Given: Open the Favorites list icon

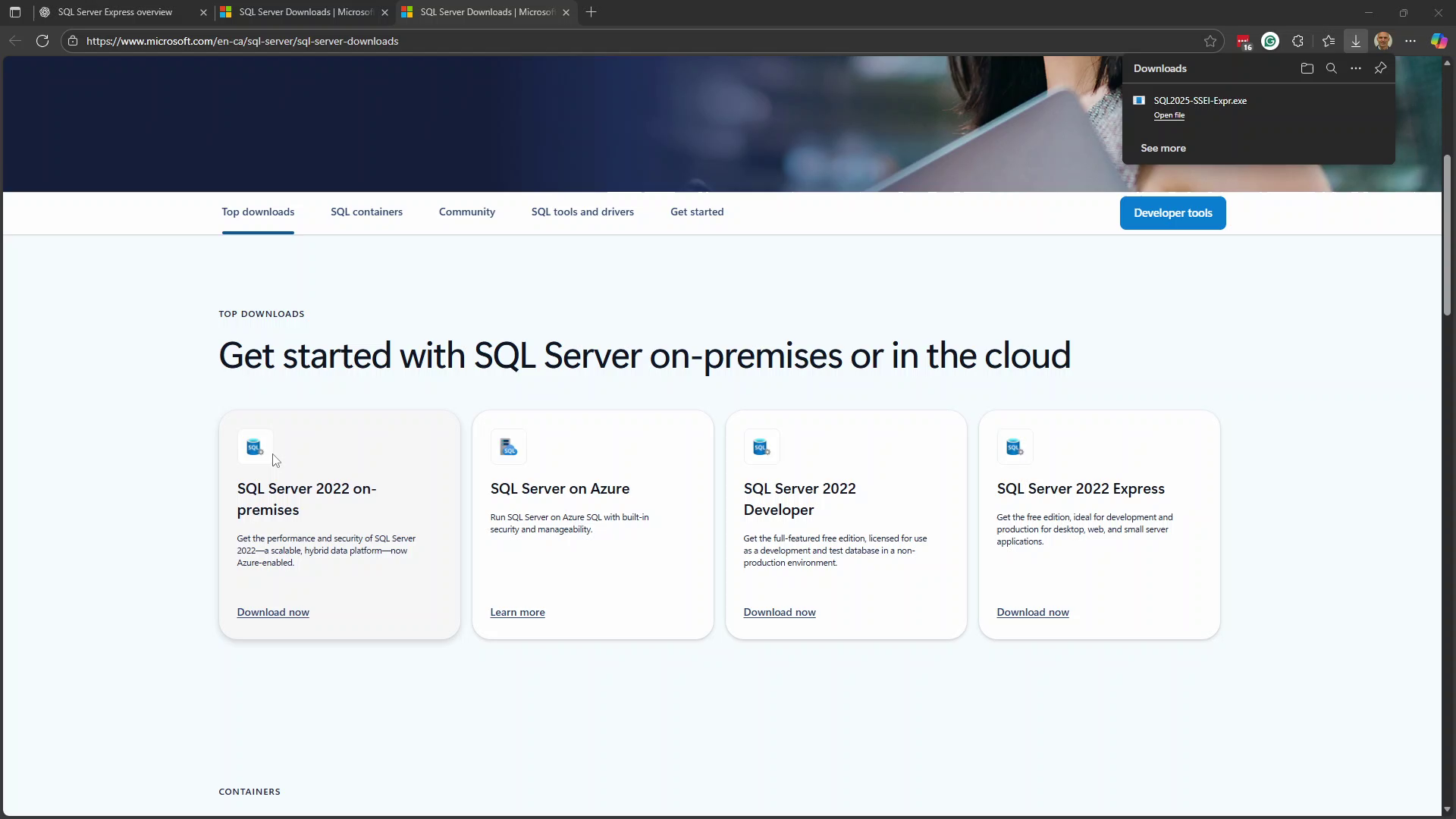Looking at the screenshot, I should (x=1329, y=41).
